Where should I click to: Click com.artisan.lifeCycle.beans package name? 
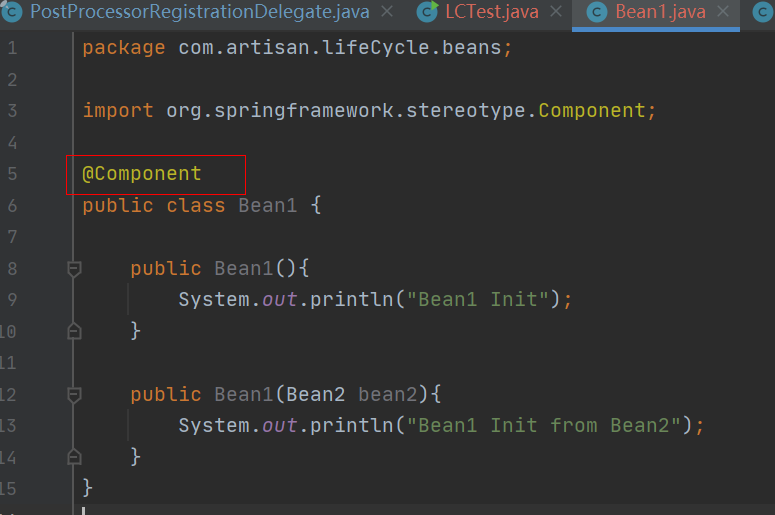click(340, 48)
